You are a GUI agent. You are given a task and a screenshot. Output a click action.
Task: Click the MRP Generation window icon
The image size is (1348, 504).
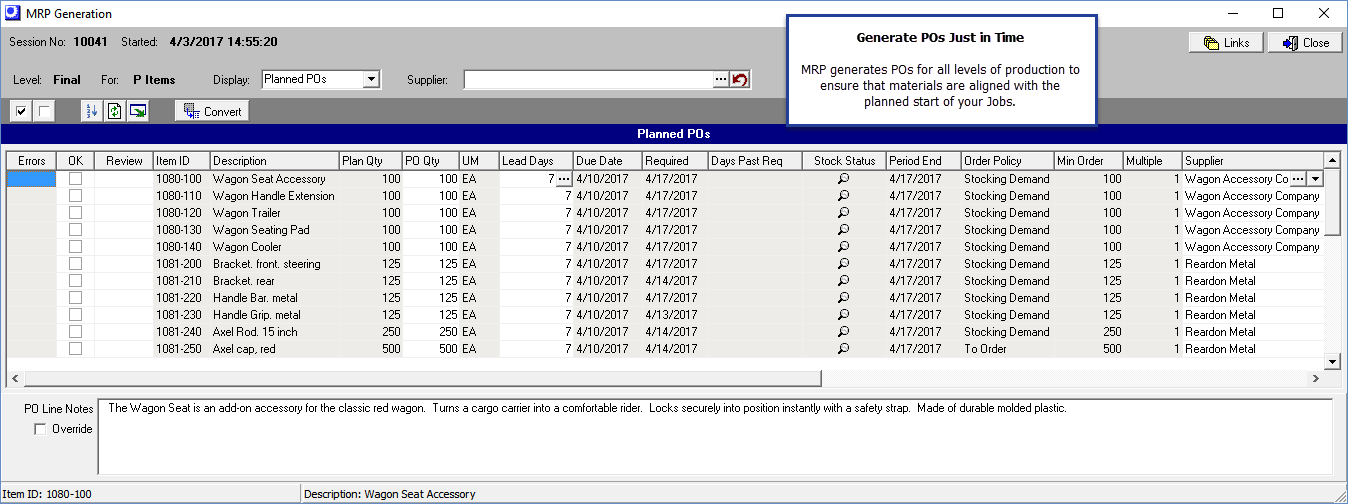click(x=11, y=14)
